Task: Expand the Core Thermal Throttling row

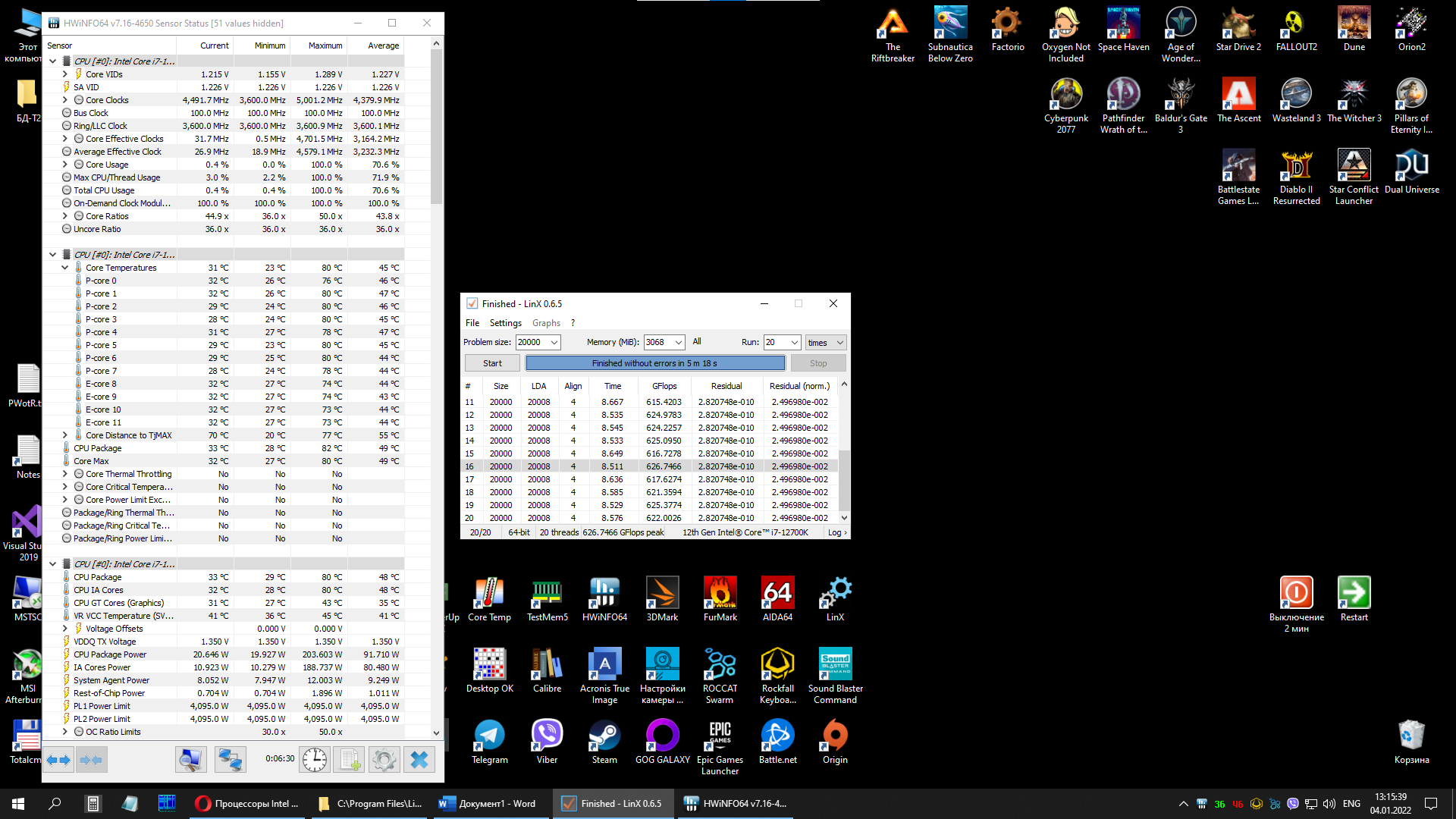Action: click(65, 474)
